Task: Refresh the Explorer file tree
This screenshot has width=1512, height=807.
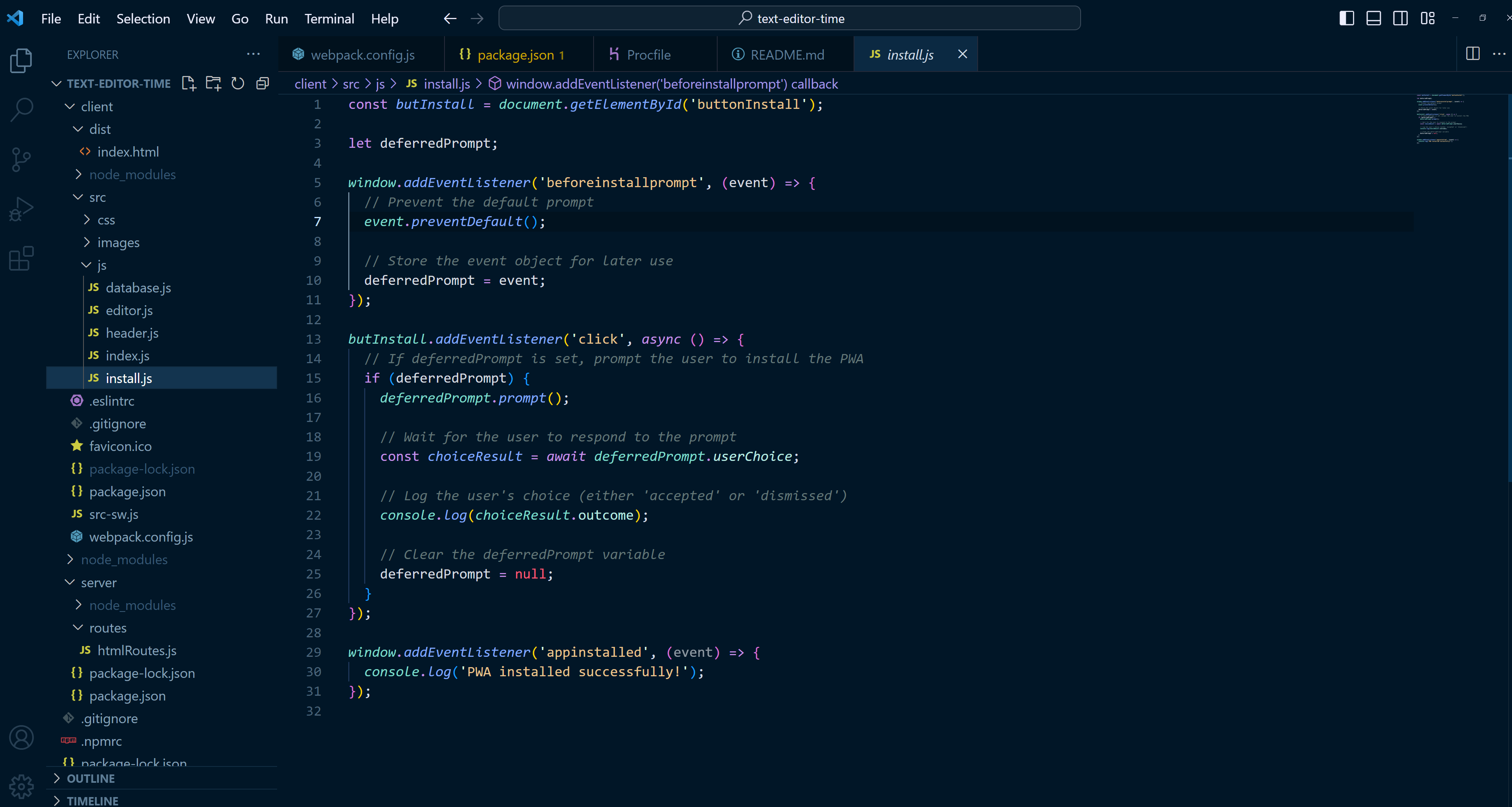Action: click(238, 83)
